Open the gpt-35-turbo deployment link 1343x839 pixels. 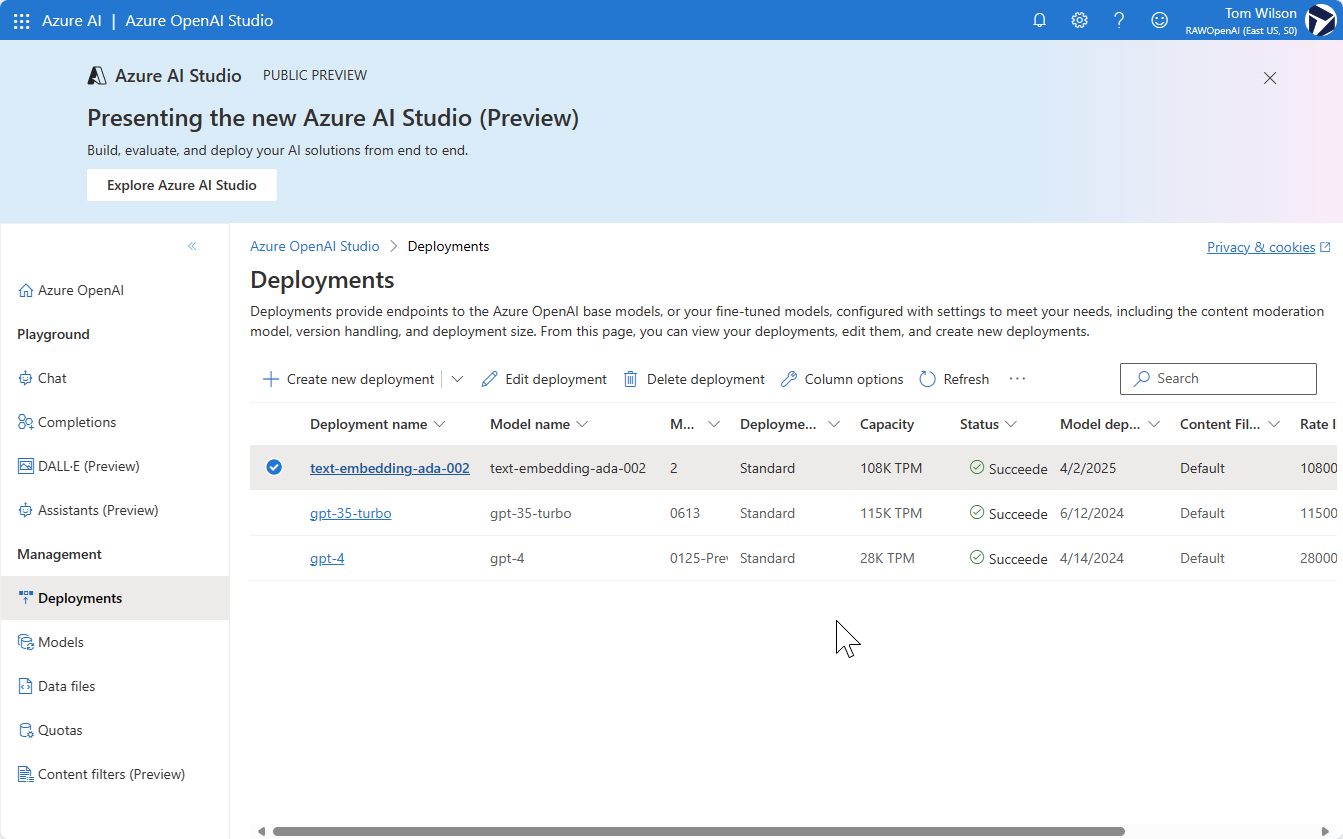tap(351, 513)
